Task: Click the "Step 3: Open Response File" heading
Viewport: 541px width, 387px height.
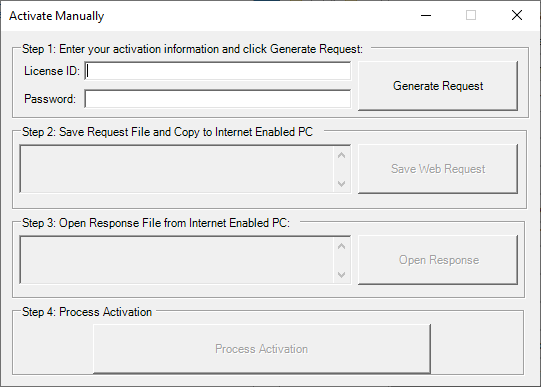Action: 156,223
